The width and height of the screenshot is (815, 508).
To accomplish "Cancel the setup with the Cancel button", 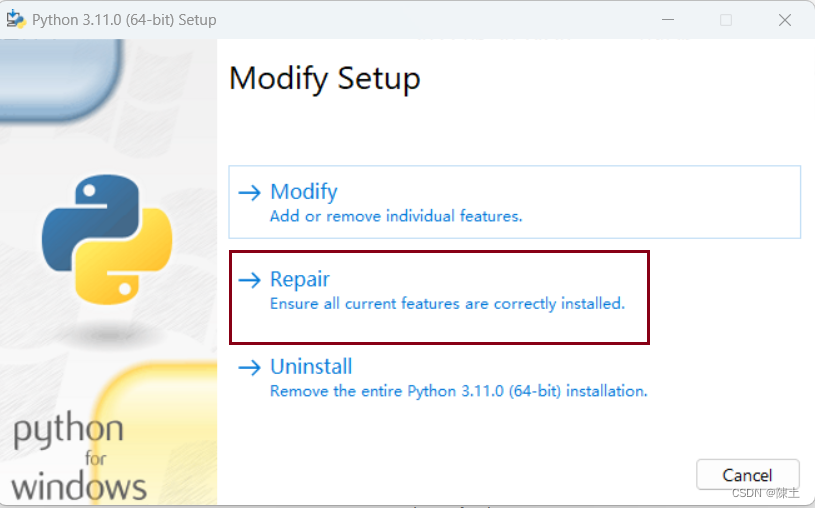I will 747,474.
